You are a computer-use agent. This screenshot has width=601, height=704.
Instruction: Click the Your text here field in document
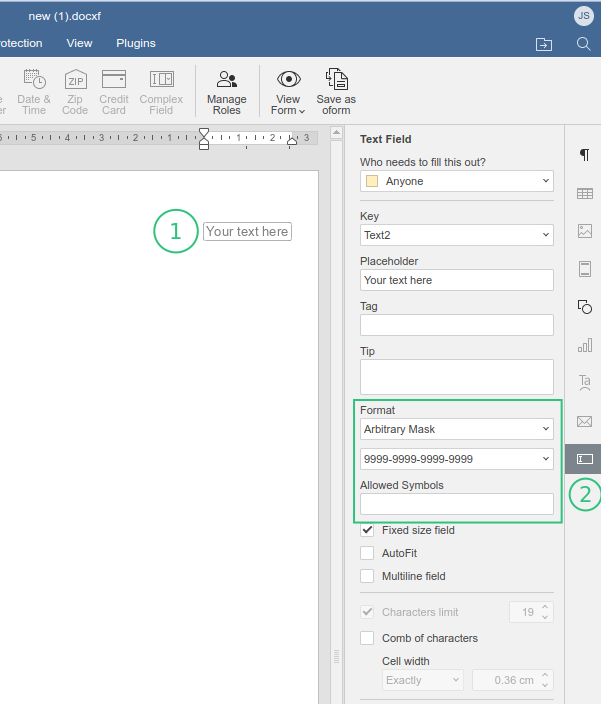pyautogui.click(x=247, y=232)
